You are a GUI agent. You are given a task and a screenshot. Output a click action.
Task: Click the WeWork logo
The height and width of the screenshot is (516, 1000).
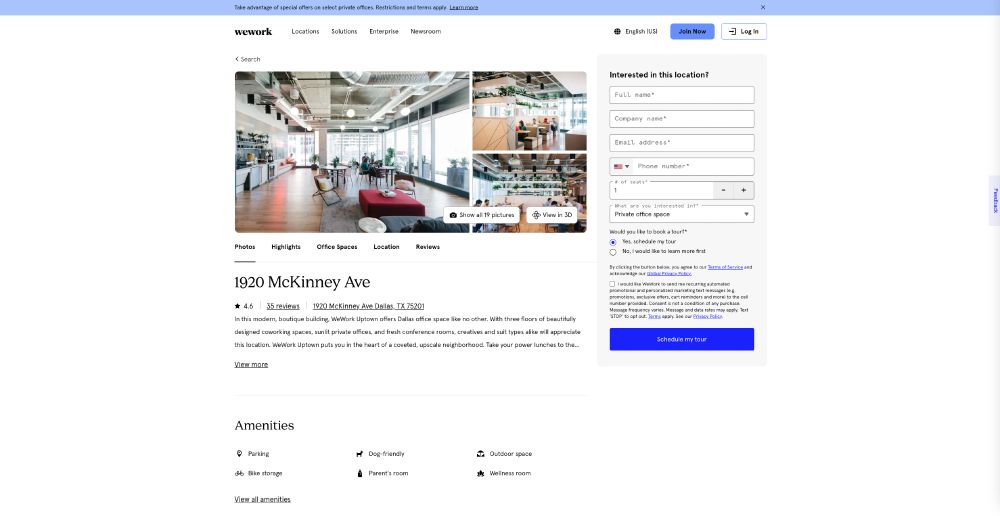click(253, 31)
